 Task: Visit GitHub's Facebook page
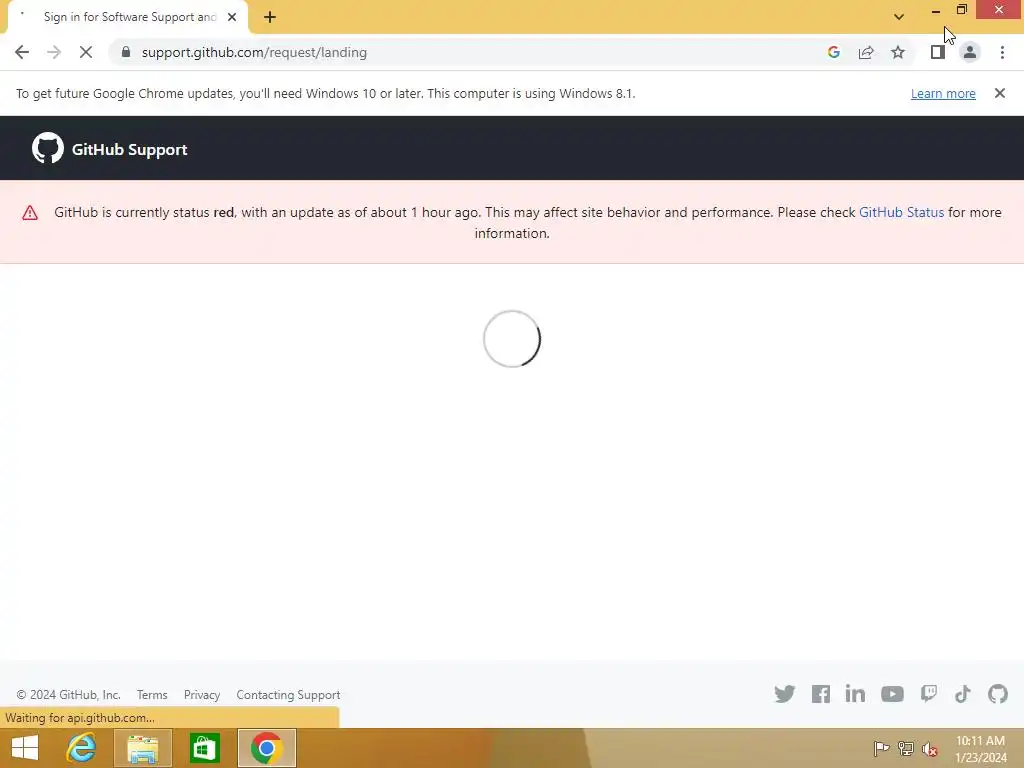[821, 694]
